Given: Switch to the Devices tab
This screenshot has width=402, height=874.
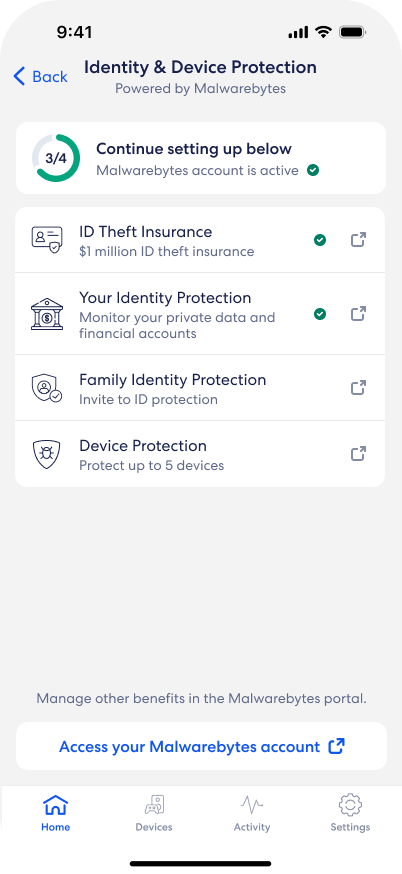Looking at the screenshot, I should 154,813.
